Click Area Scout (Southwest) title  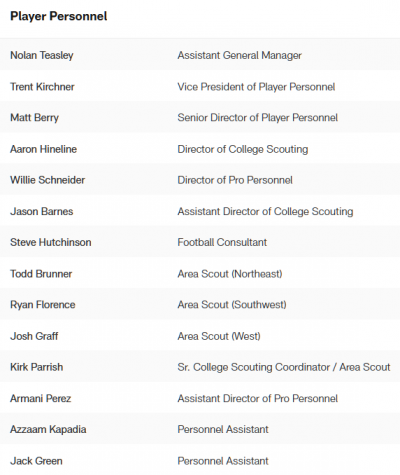pyautogui.click(x=232, y=305)
